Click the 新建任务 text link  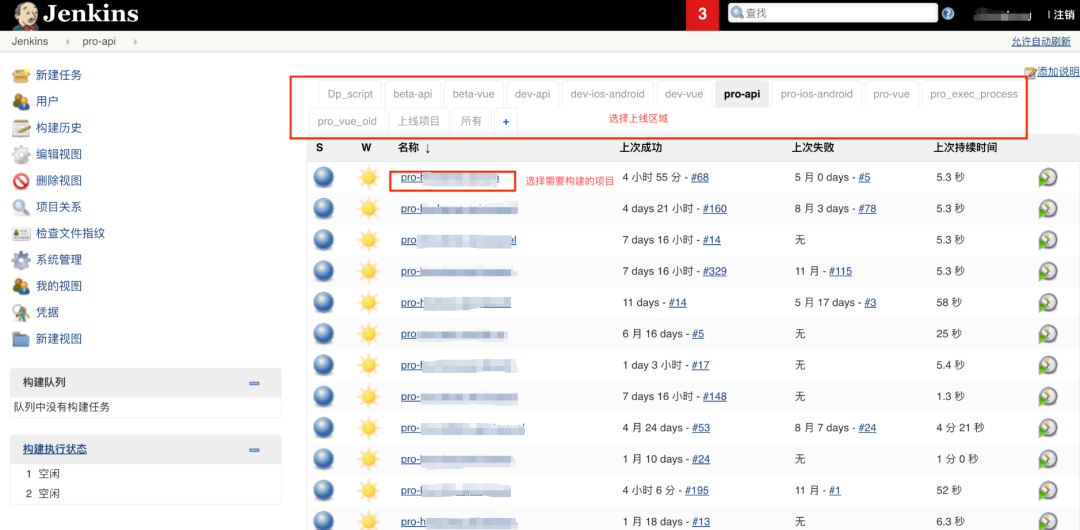pos(59,75)
